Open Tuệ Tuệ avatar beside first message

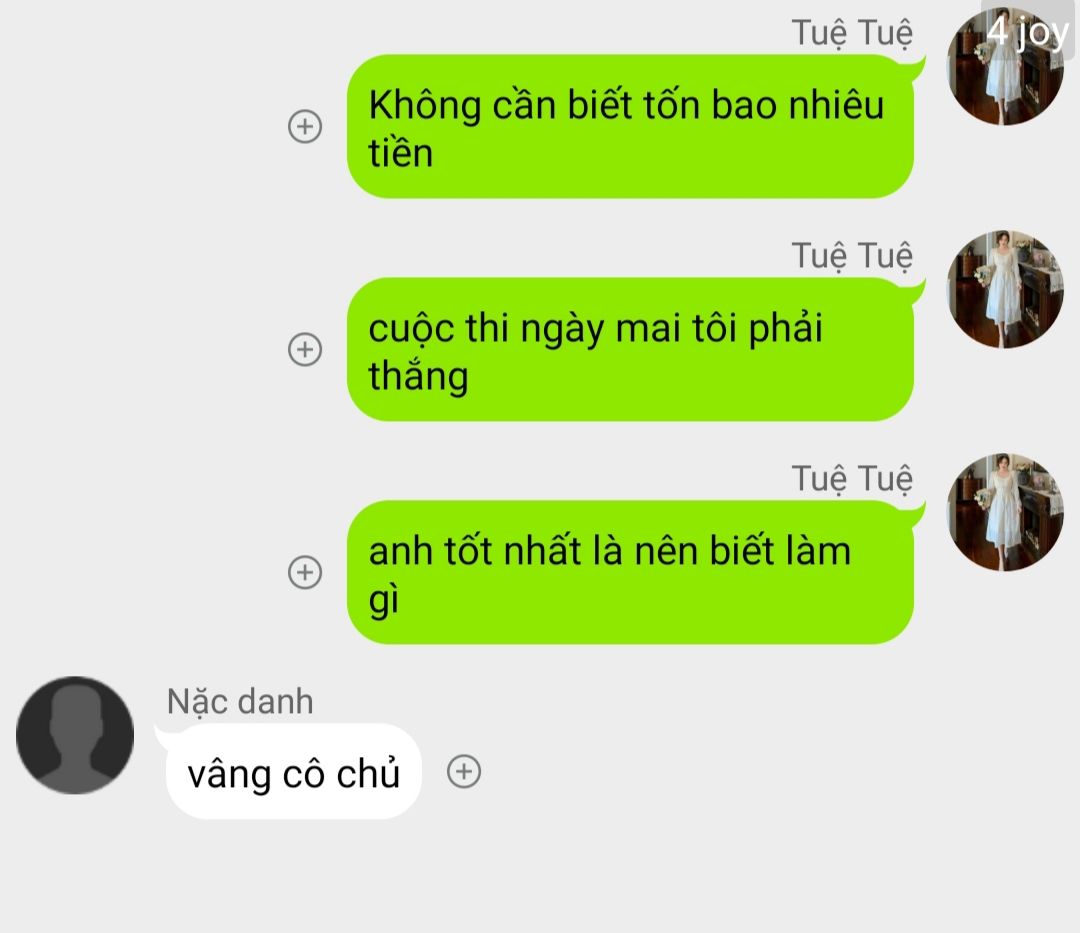tap(1006, 67)
